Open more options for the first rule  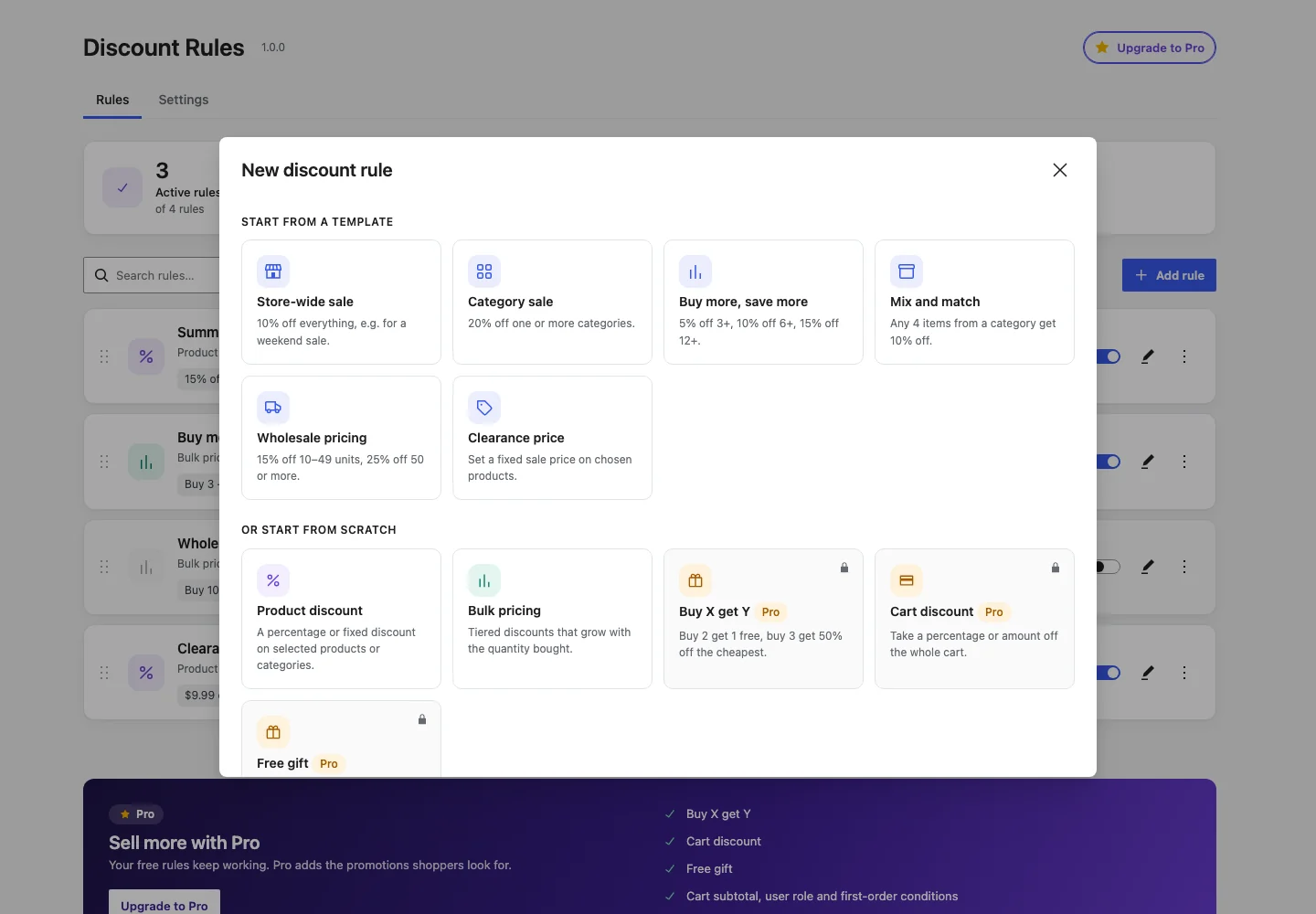[1184, 356]
